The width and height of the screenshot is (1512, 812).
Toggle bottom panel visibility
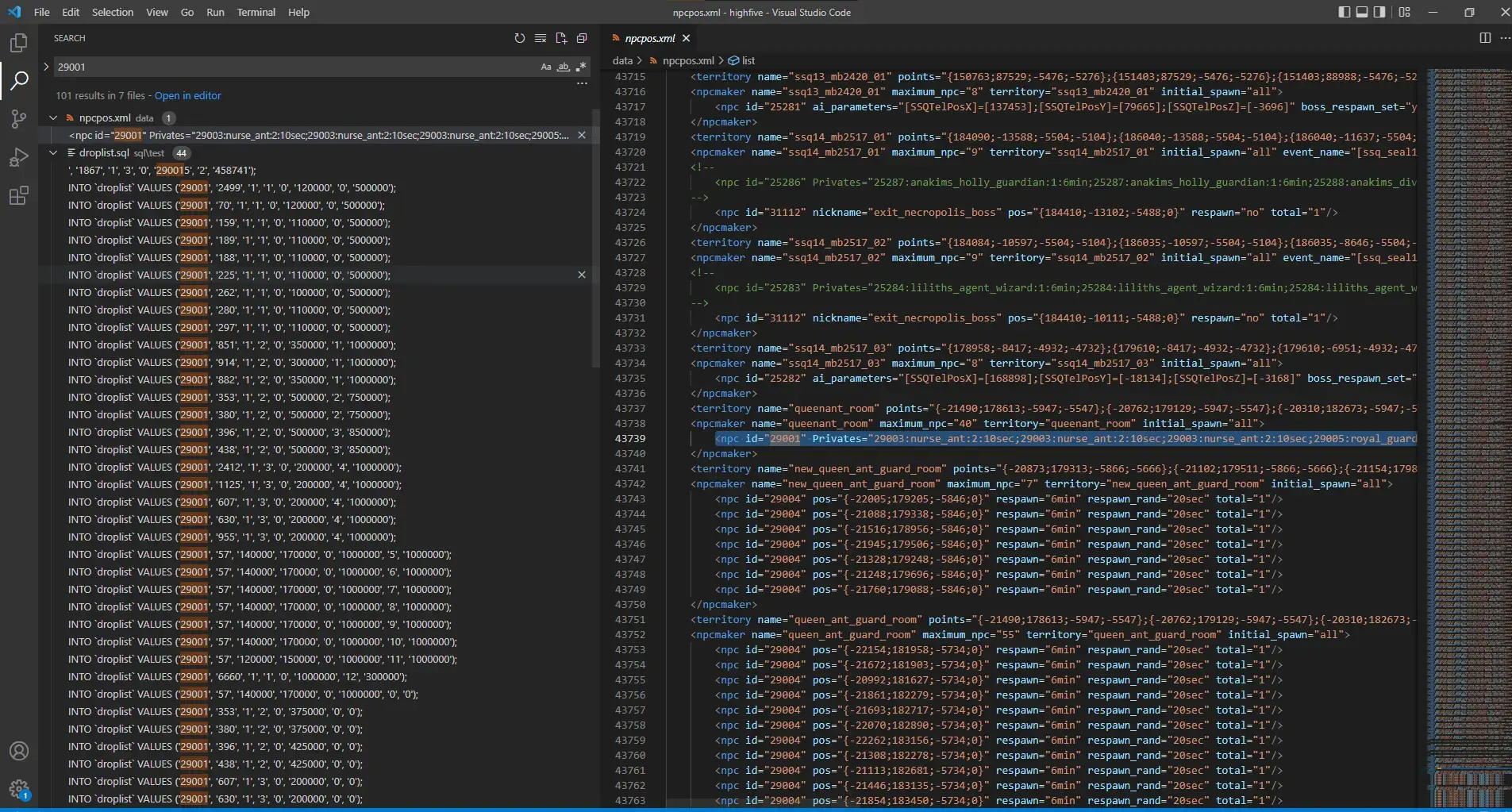[x=1362, y=12]
